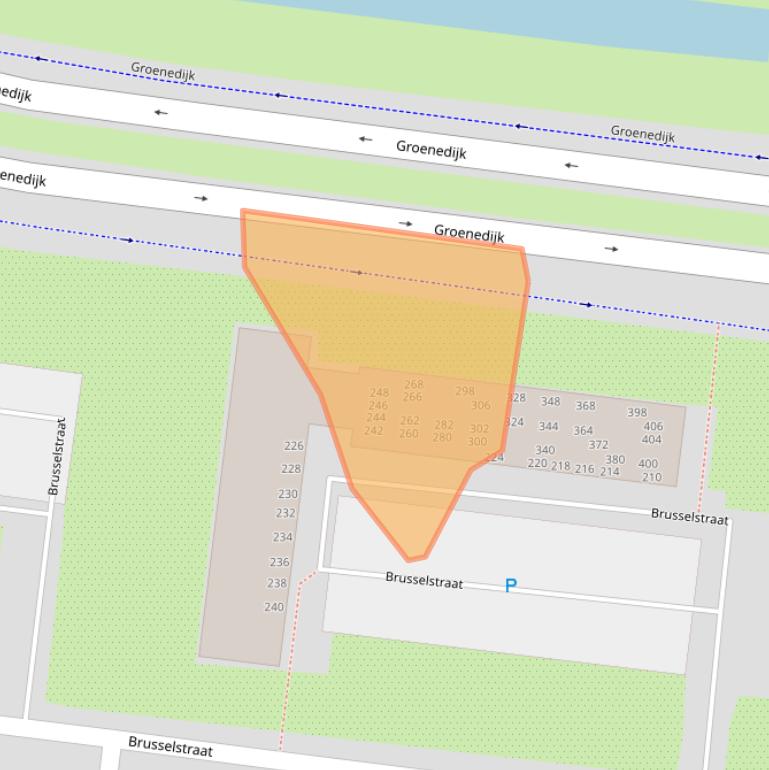Image resolution: width=769 pixels, height=770 pixels.
Task: Select house number 372
Action: pos(598,445)
